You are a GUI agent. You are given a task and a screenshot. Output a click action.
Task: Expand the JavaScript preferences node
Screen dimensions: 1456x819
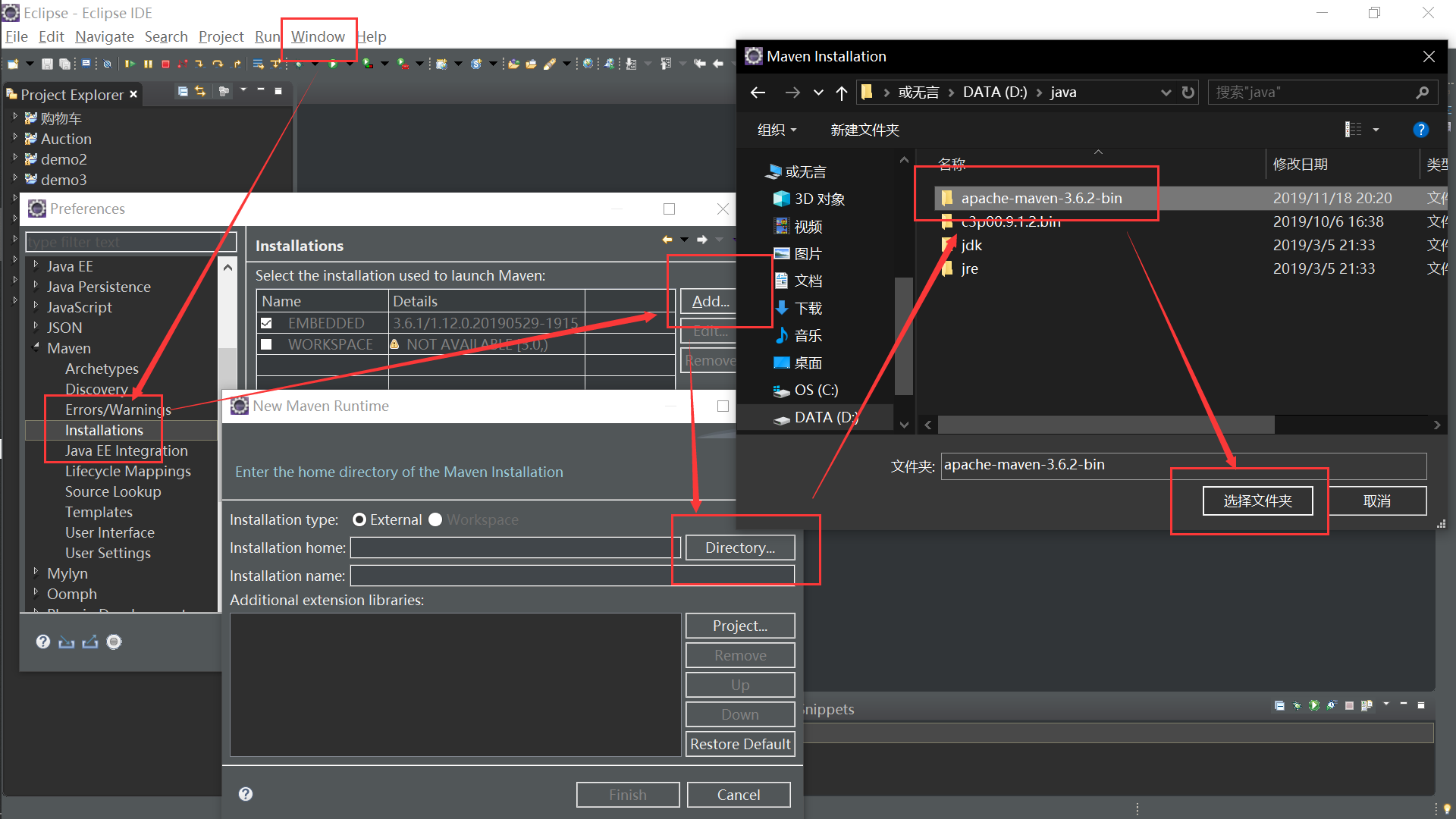pyautogui.click(x=36, y=306)
